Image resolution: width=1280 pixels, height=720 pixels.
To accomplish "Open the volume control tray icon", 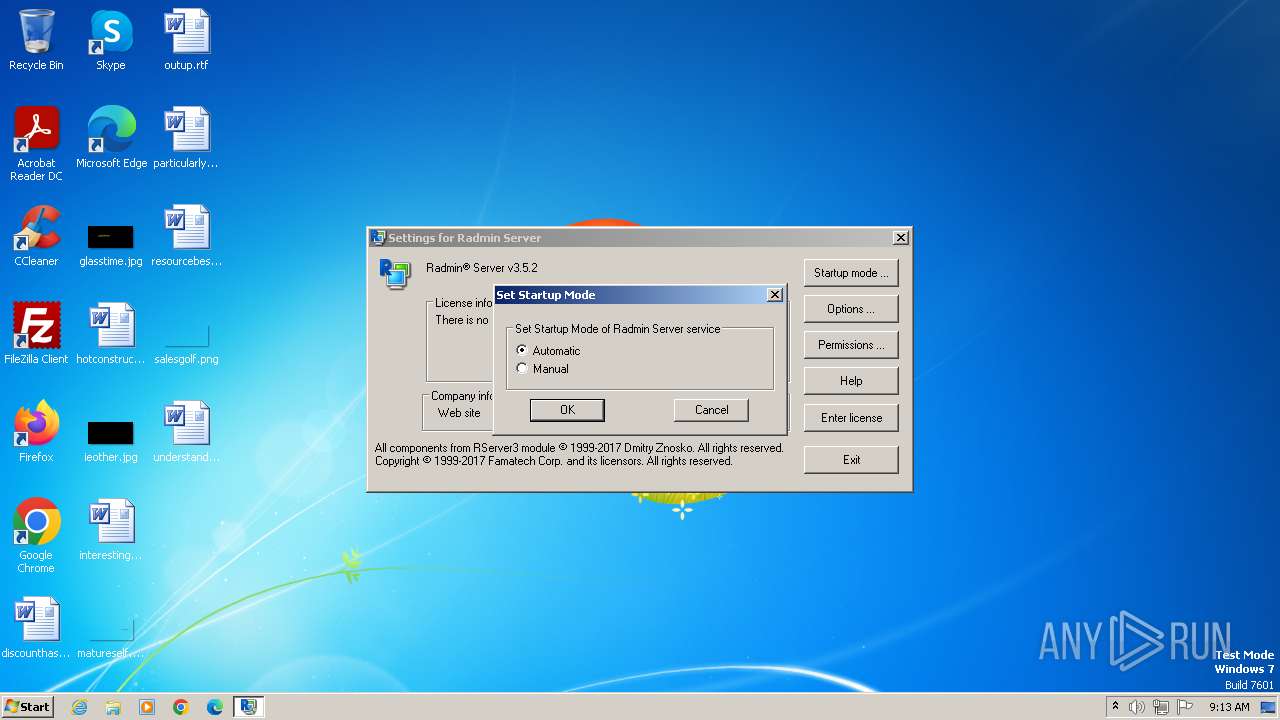I will point(1137,707).
